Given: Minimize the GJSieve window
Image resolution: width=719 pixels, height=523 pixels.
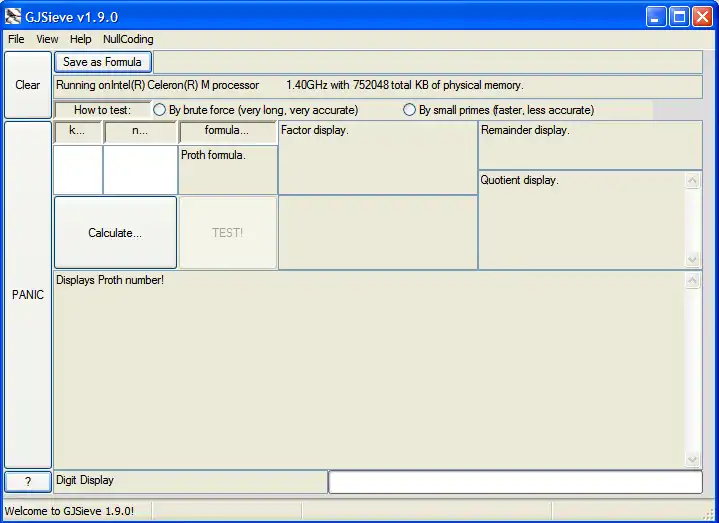Looking at the screenshot, I should pos(656,17).
